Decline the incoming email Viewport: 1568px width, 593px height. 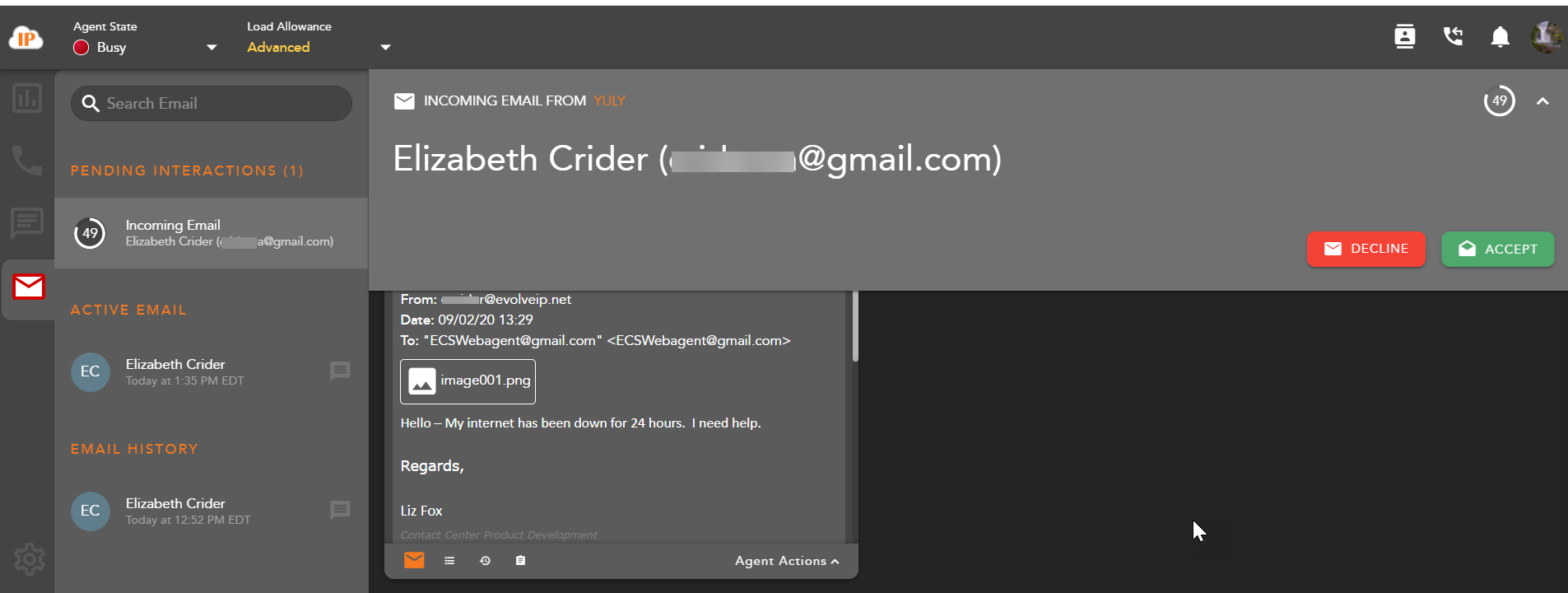point(1366,249)
